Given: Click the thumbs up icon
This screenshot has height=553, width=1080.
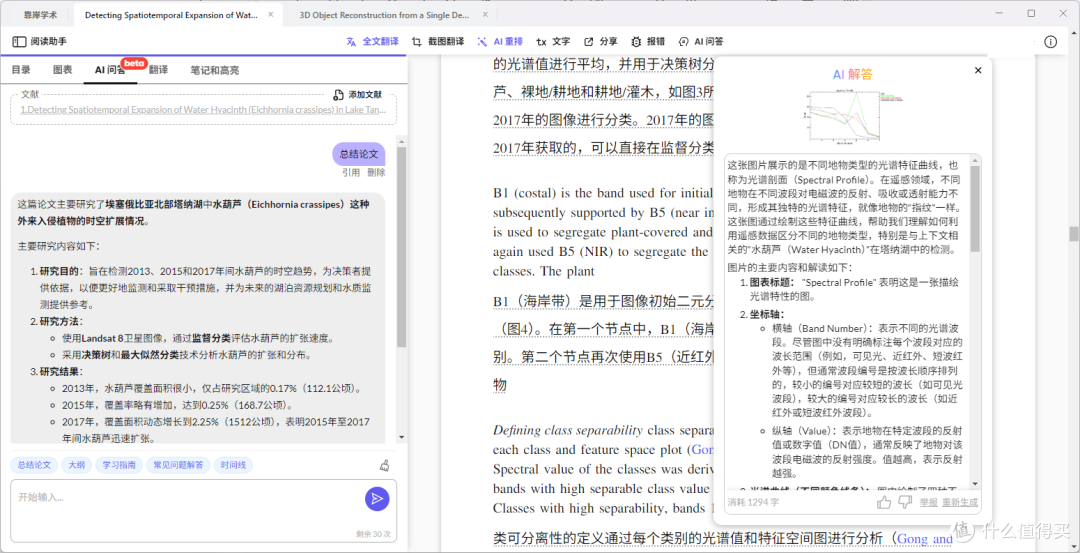Looking at the screenshot, I should [884, 502].
